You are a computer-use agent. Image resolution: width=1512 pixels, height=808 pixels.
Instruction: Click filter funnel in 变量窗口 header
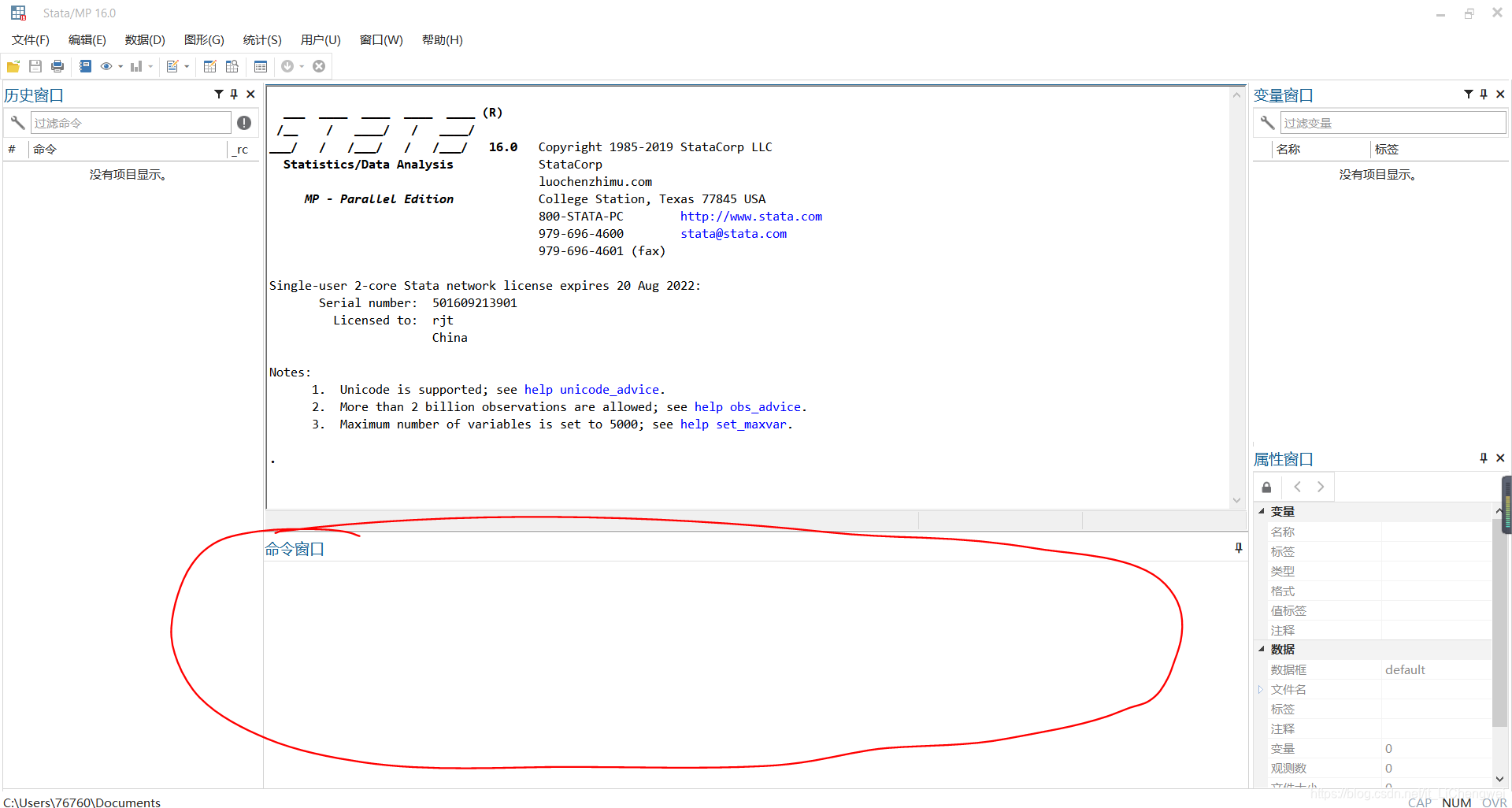pyautogui.click(x=1469, y=94)
